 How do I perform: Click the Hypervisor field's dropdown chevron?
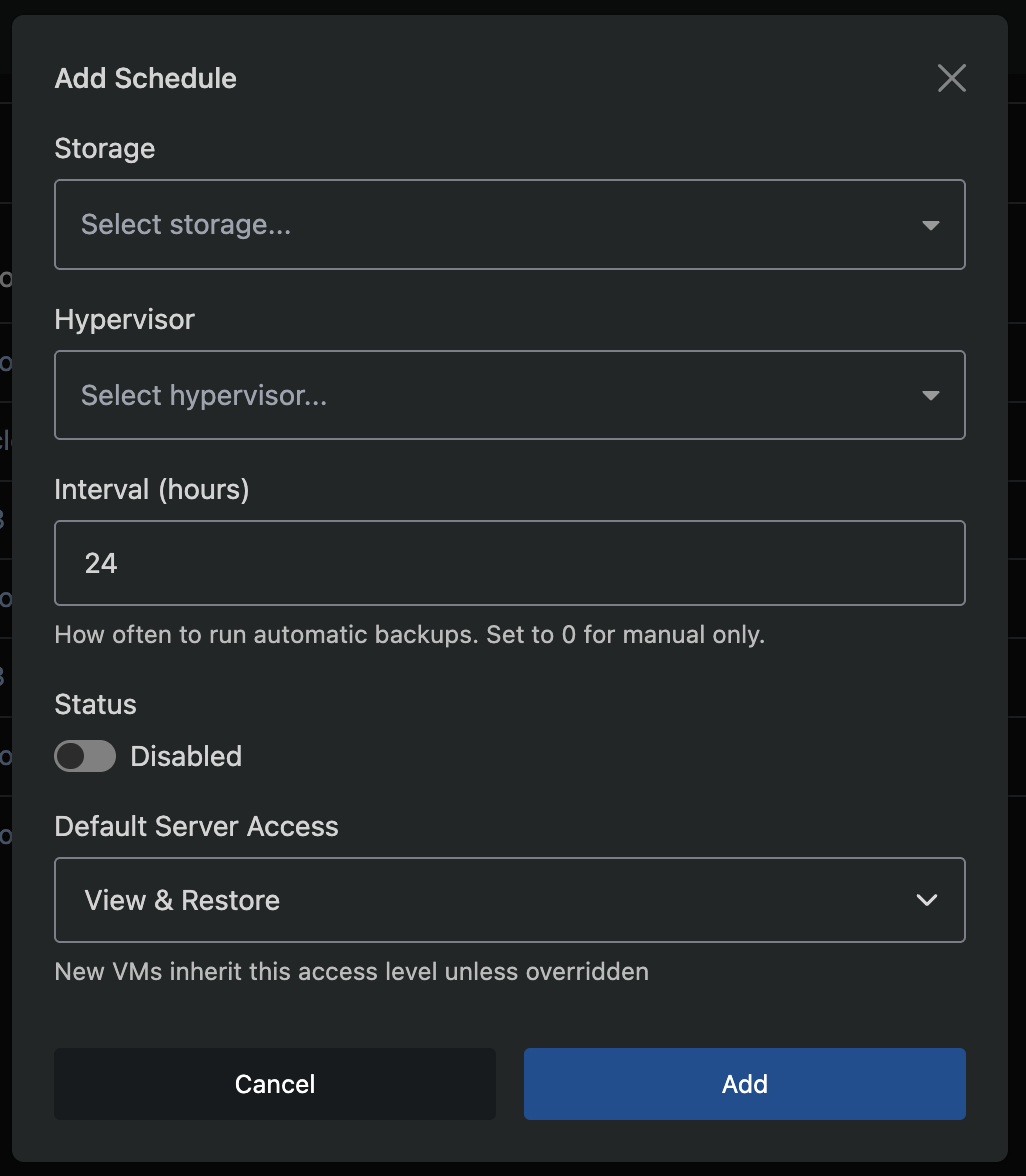pos(930,395)
